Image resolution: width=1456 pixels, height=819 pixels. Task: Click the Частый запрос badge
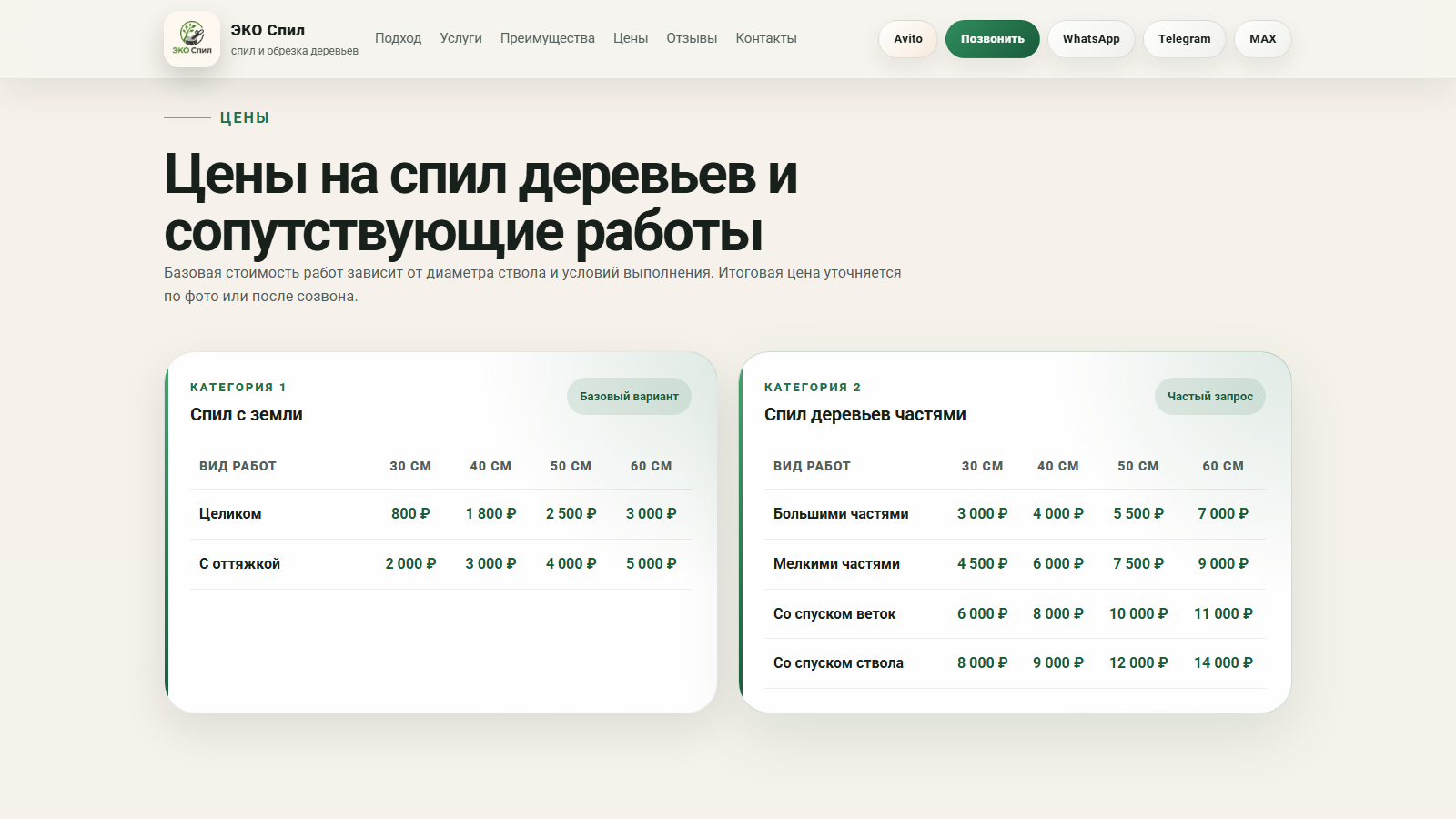(1210, 396)
